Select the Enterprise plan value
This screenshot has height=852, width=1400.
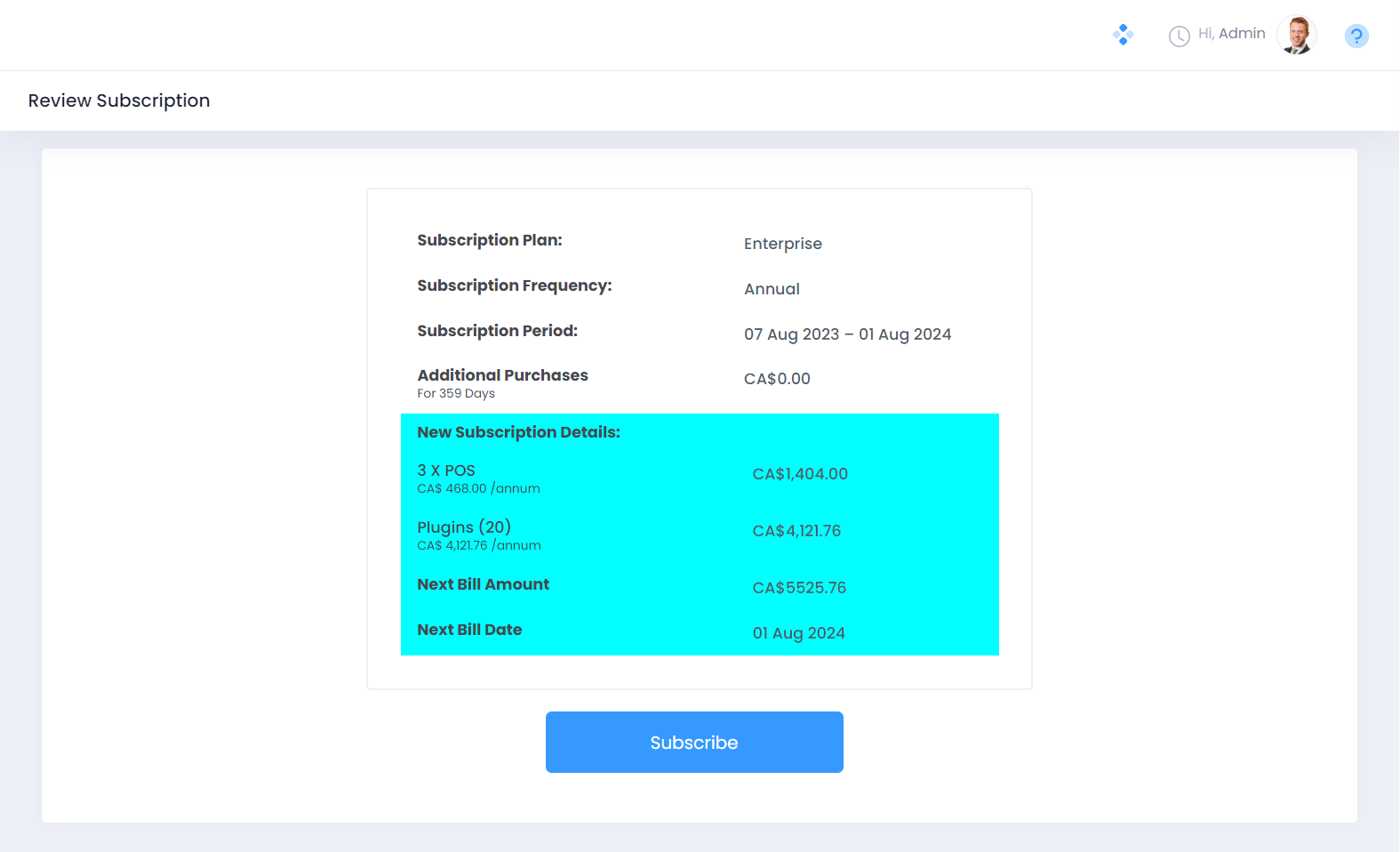[x=782, y=244]
